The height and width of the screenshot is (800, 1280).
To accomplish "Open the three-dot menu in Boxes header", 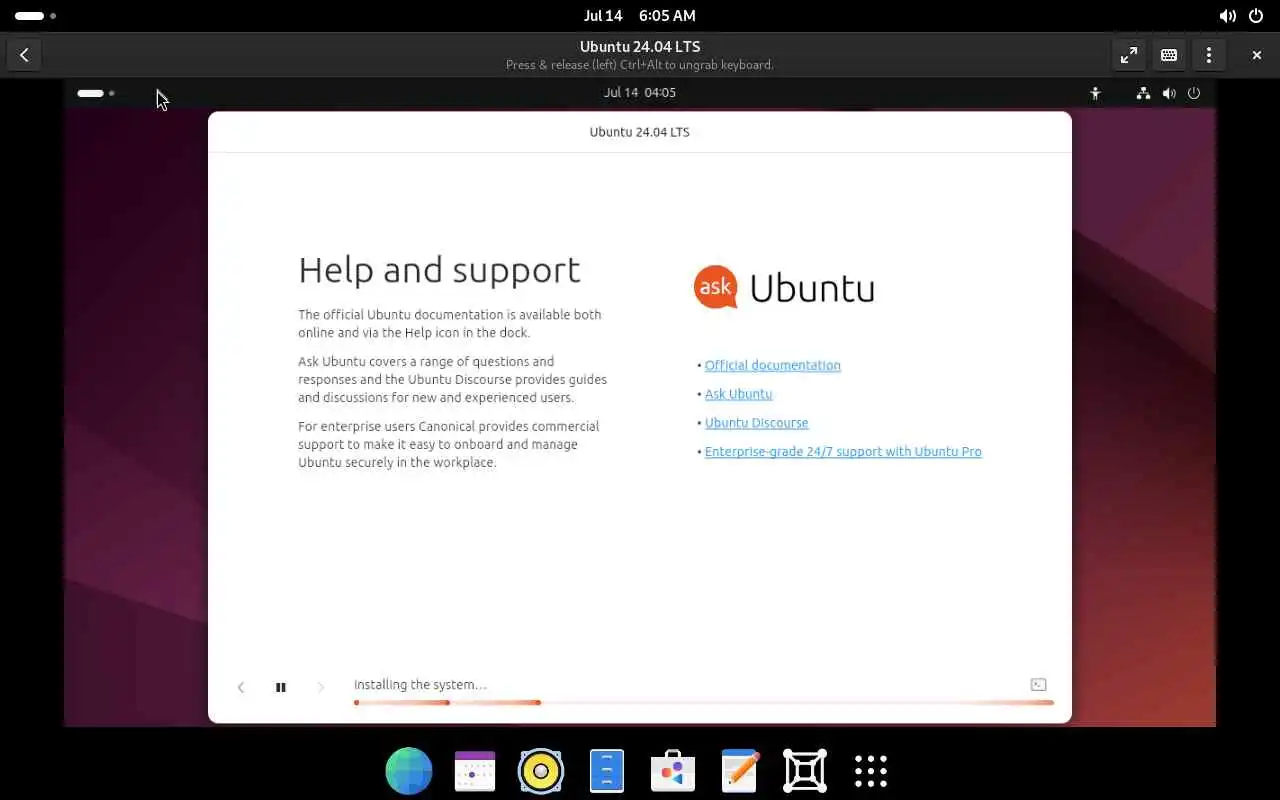I will [x=1209, y=55].
